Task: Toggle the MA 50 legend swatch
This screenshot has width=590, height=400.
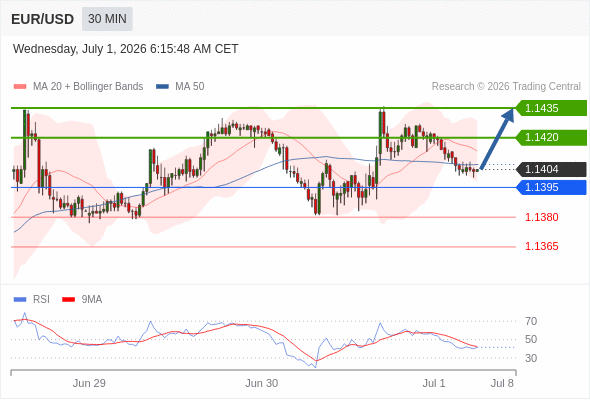Action: [162, 87]
